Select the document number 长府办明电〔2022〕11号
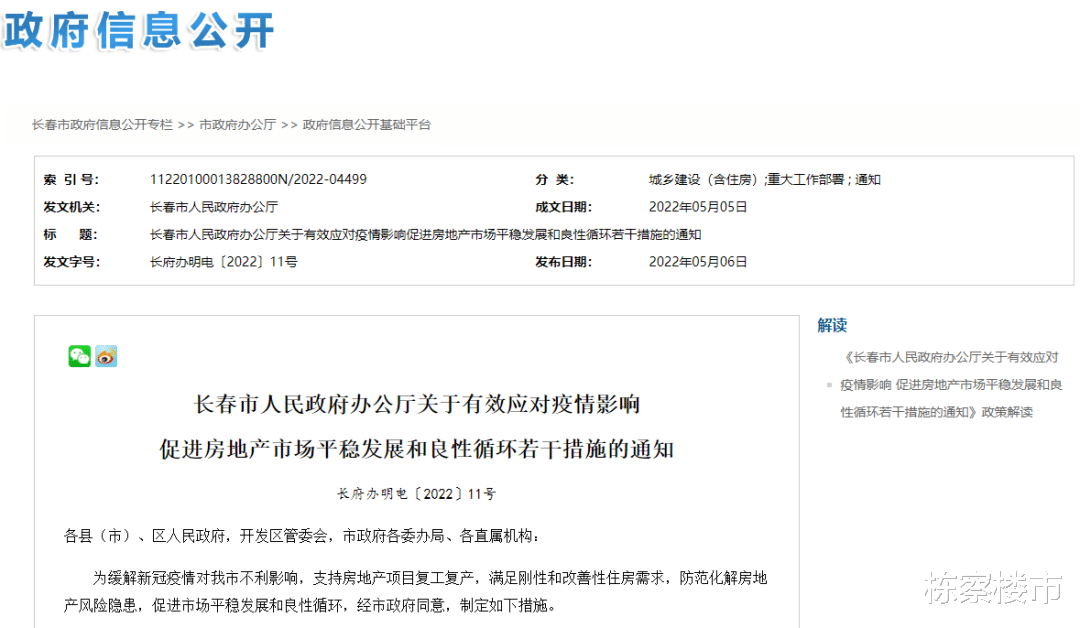The width and height of the screenshot is (1080, 628). 221,261
